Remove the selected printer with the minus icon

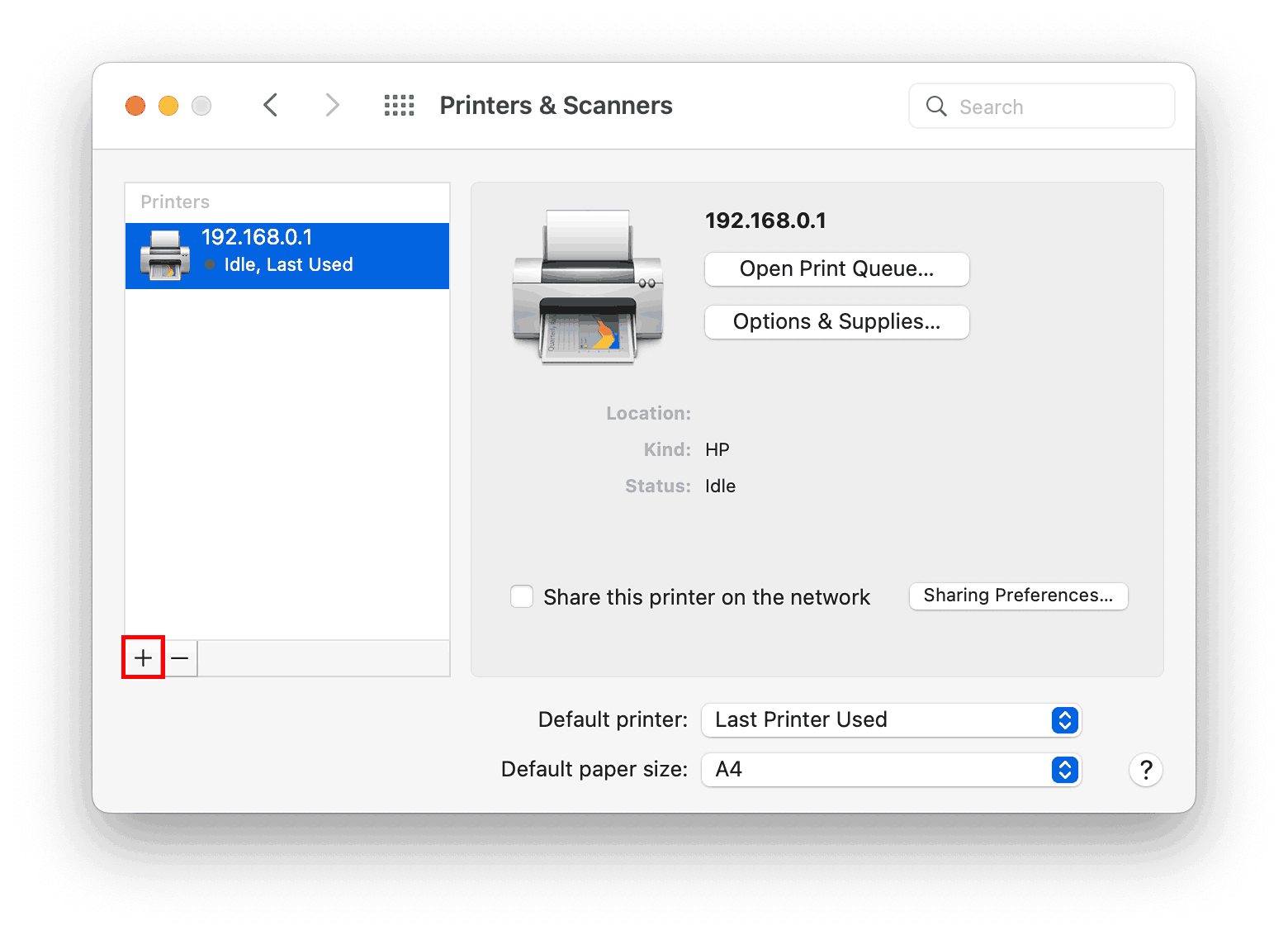click(180, 657)
